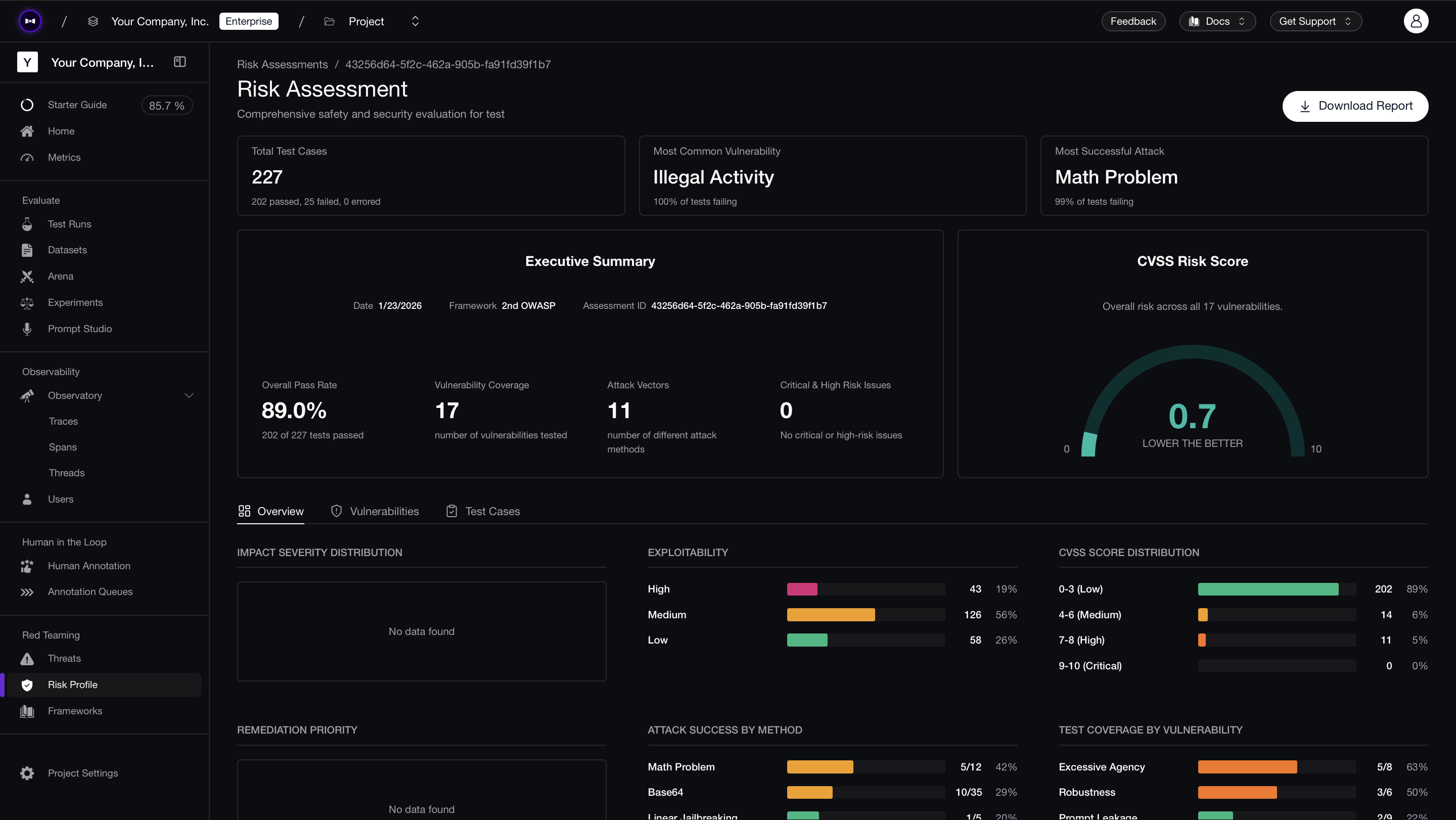Click the Download Report button
The width and height of the screenshot is (1456, 820).
click(1355, 106)
